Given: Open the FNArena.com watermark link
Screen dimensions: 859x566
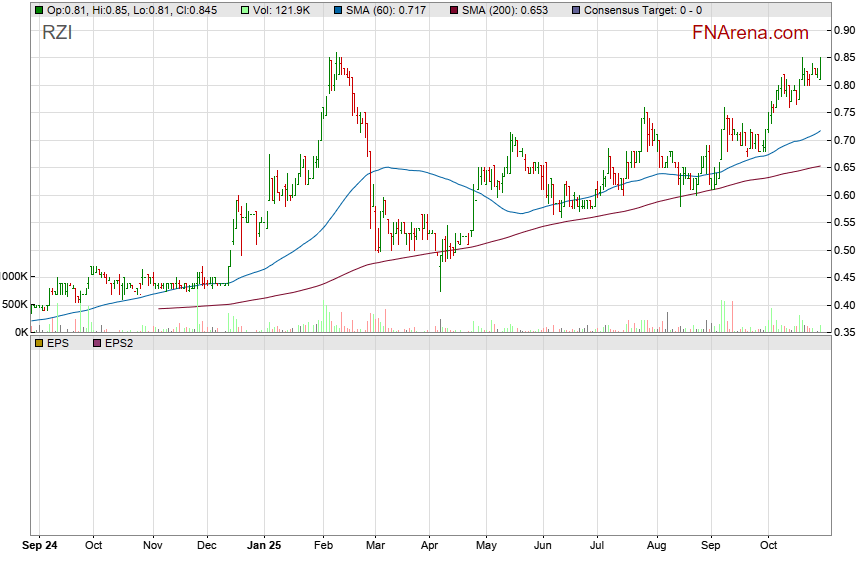Looking at the screenshot, I should tap(750, 33).
